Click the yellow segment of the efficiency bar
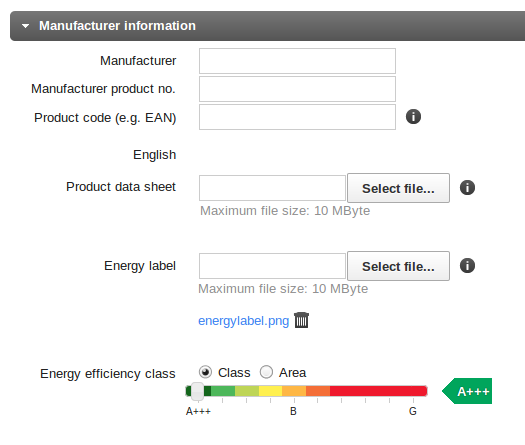Viewport: 525px width, 445px height. click(x=270, y=391)
